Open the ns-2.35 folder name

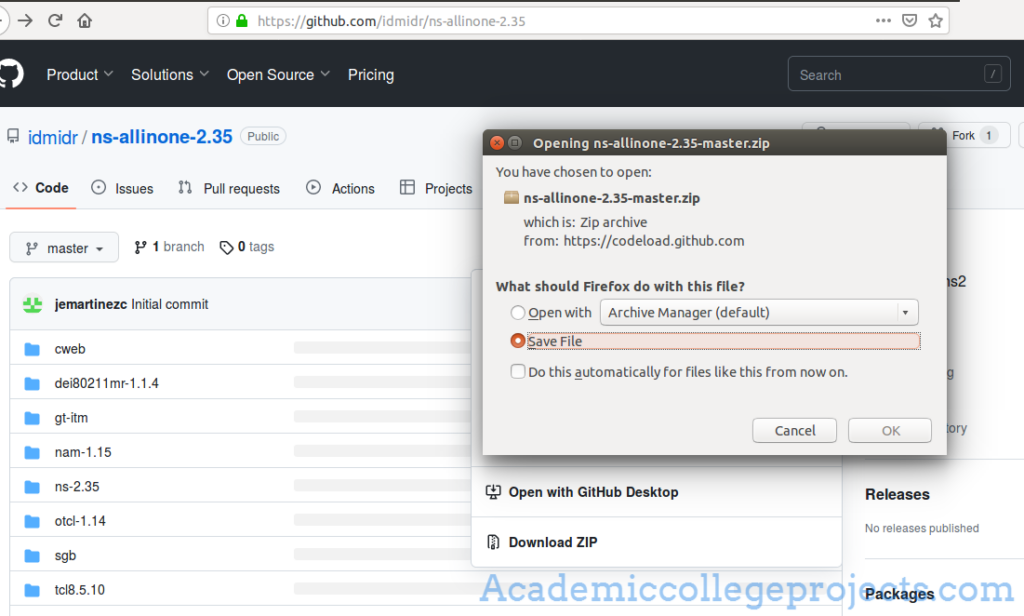(x=77, y=487)
